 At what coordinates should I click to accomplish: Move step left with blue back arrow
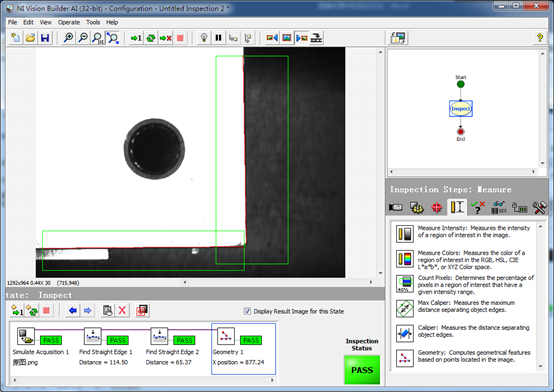point(73,311)
